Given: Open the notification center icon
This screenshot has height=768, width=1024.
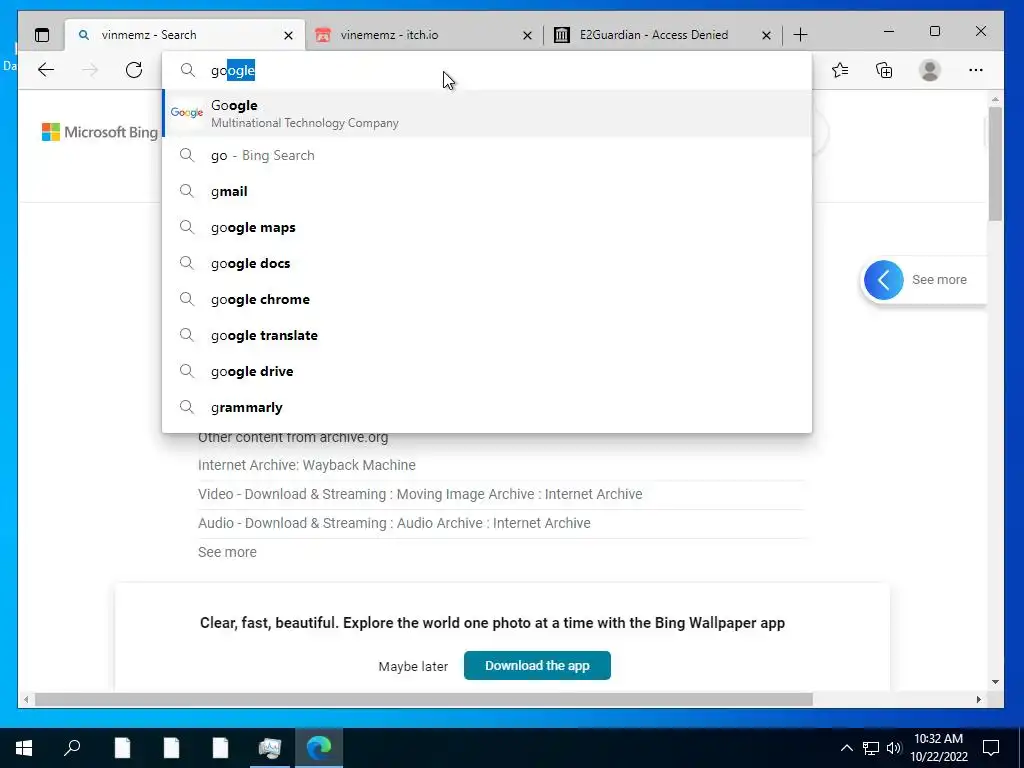Looking at the screenshot, I should click(991, 748).
